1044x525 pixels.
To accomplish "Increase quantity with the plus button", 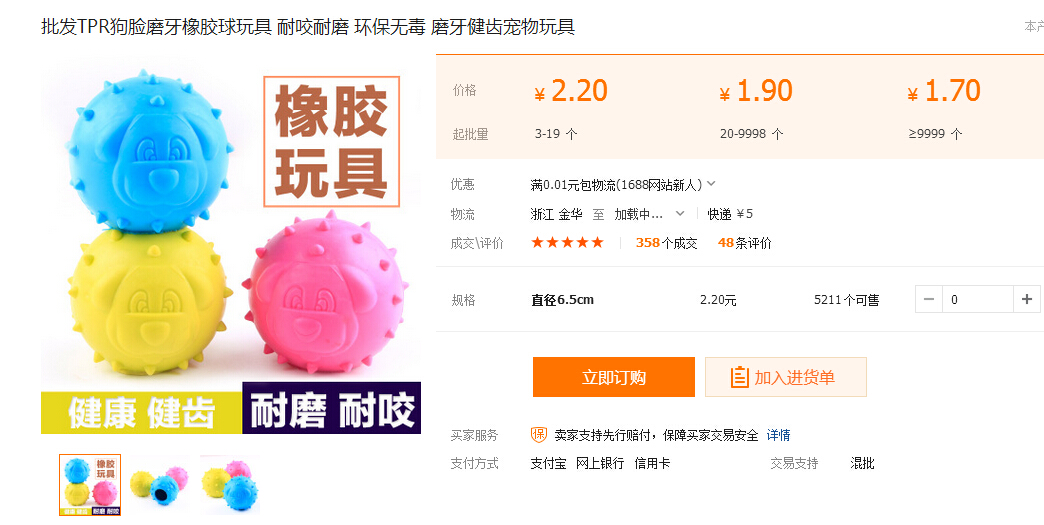I will [1027, 299].
